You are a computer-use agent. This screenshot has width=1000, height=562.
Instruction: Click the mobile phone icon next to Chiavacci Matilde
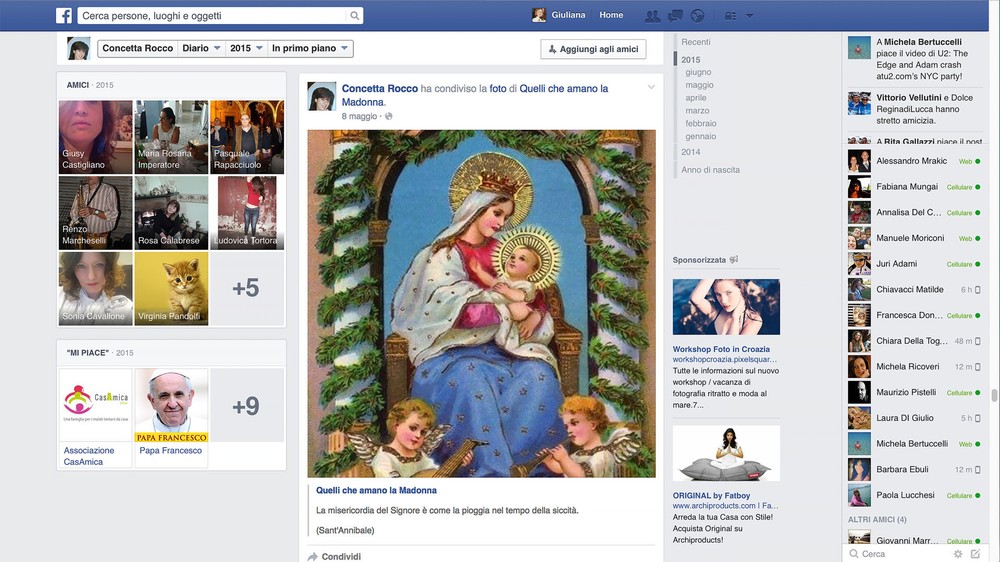978,290
